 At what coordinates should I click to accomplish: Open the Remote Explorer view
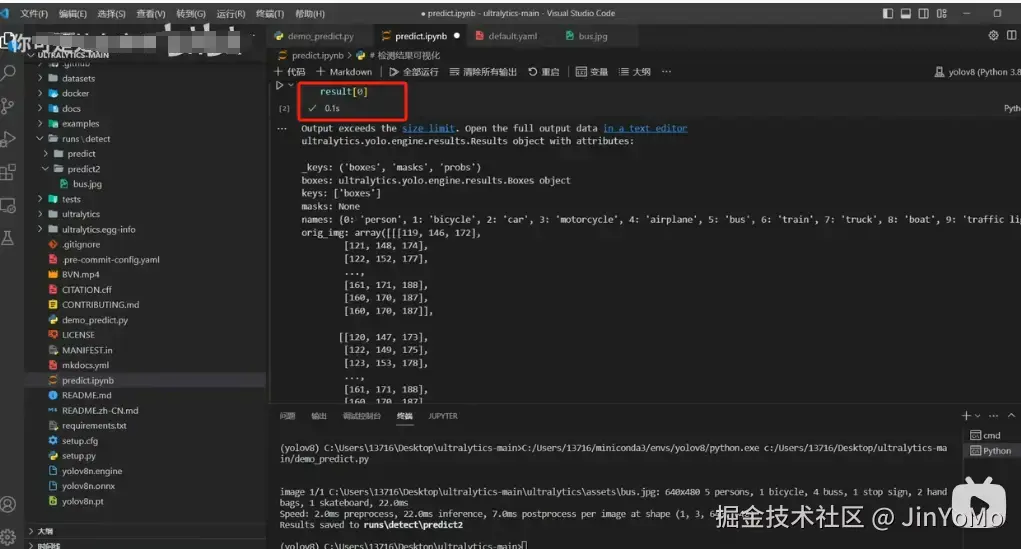pos(8,206)
